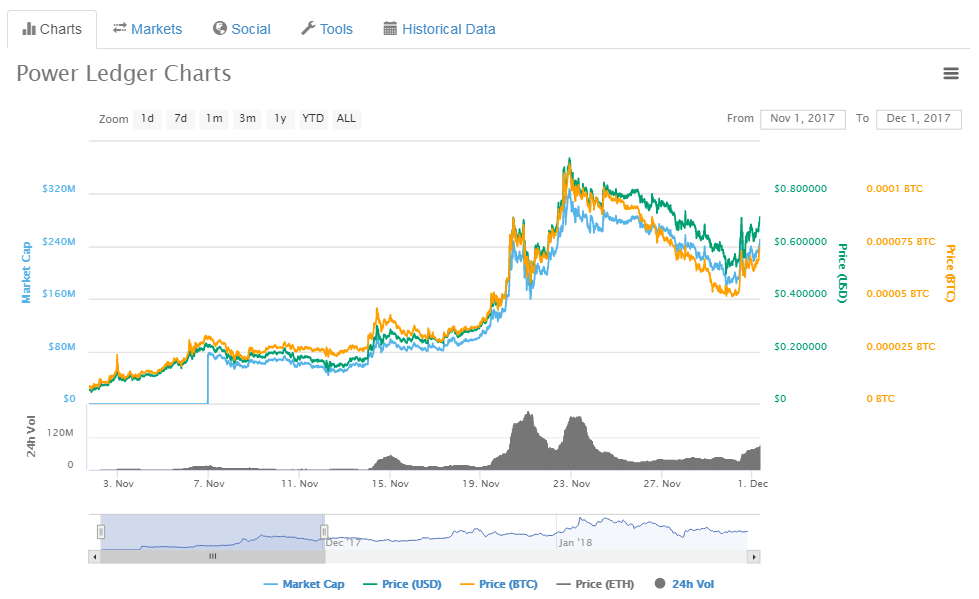Click the '120M' volume axis label
The height and width of the screenshot is (599, 979).
coord(60,433)
